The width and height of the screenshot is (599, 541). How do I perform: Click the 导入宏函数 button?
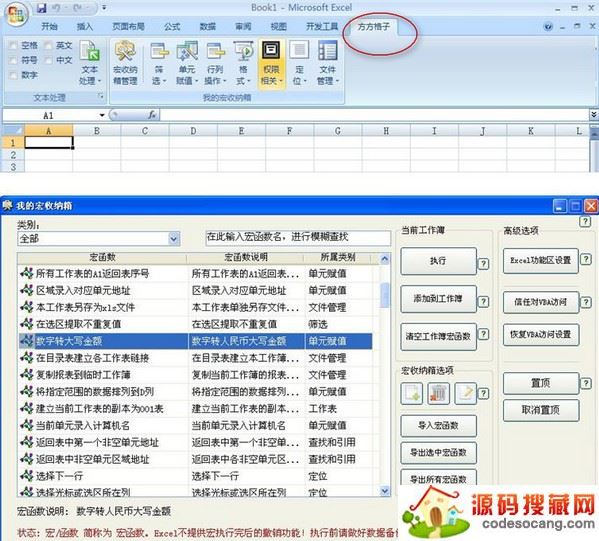point(438,426)
